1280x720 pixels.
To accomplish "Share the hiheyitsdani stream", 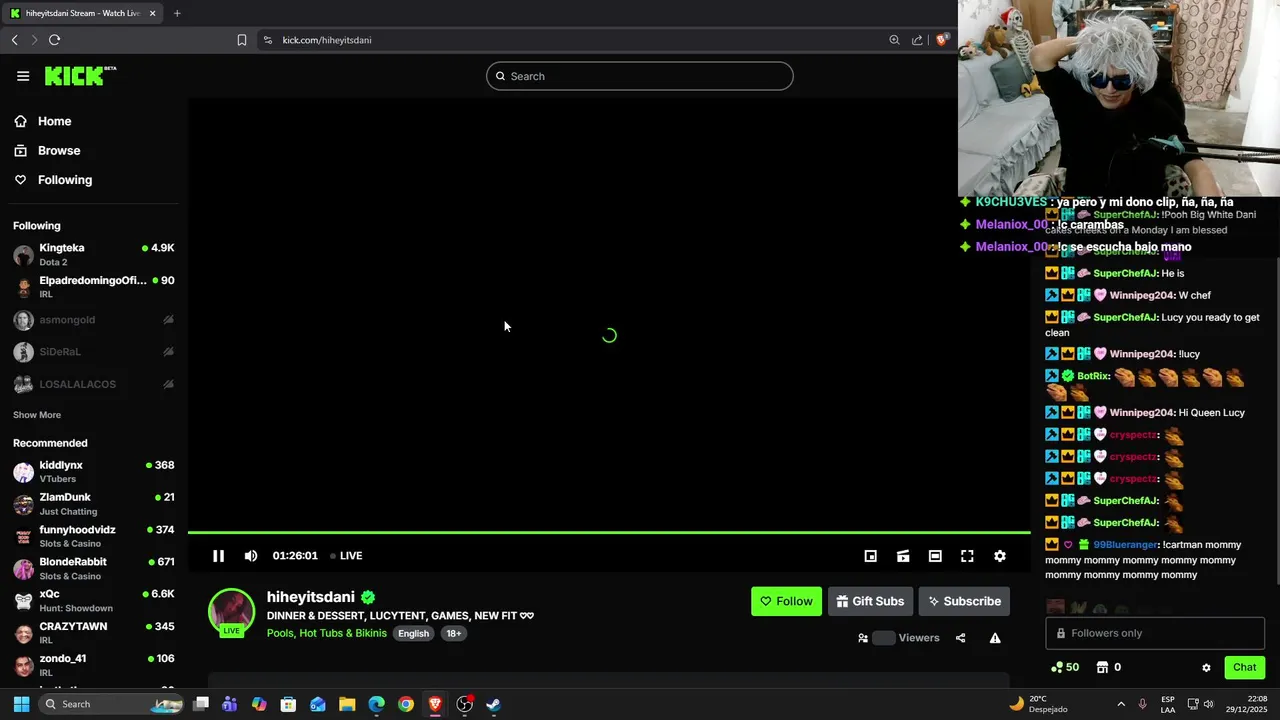I will tap(960, 638).
